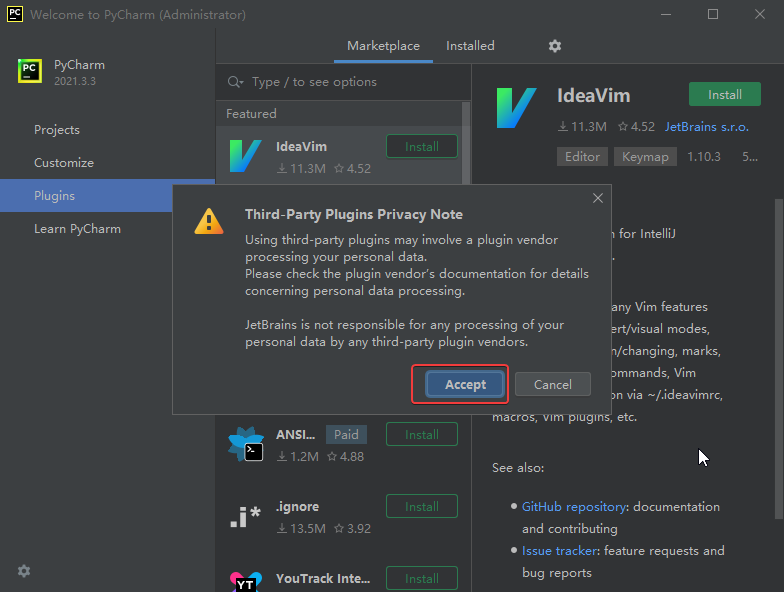Click the Editor tag
Screen dimensions: 784x592
(x=582, y=156)
